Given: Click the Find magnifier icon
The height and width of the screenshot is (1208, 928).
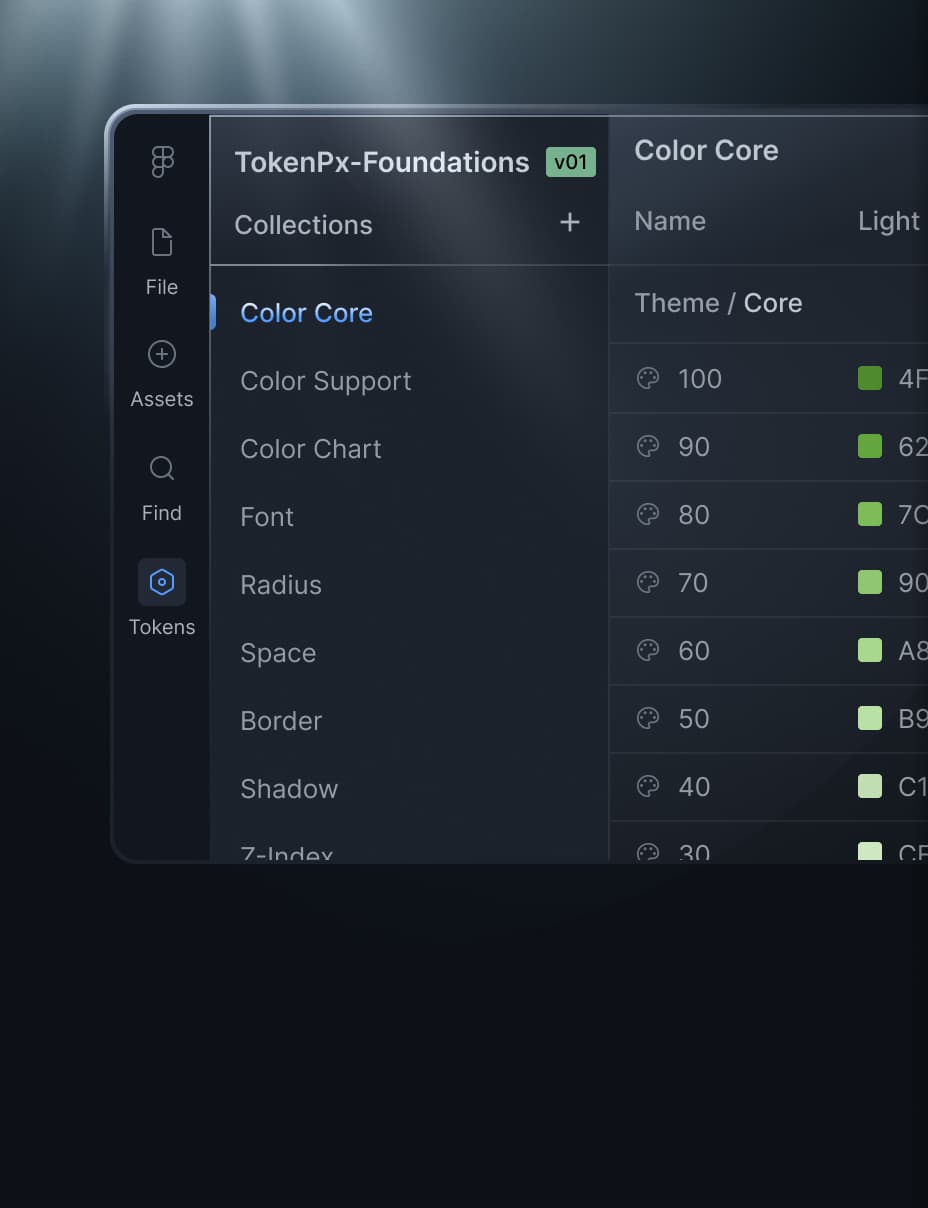Looking at the screenshot, I should [x=162, y=468].
